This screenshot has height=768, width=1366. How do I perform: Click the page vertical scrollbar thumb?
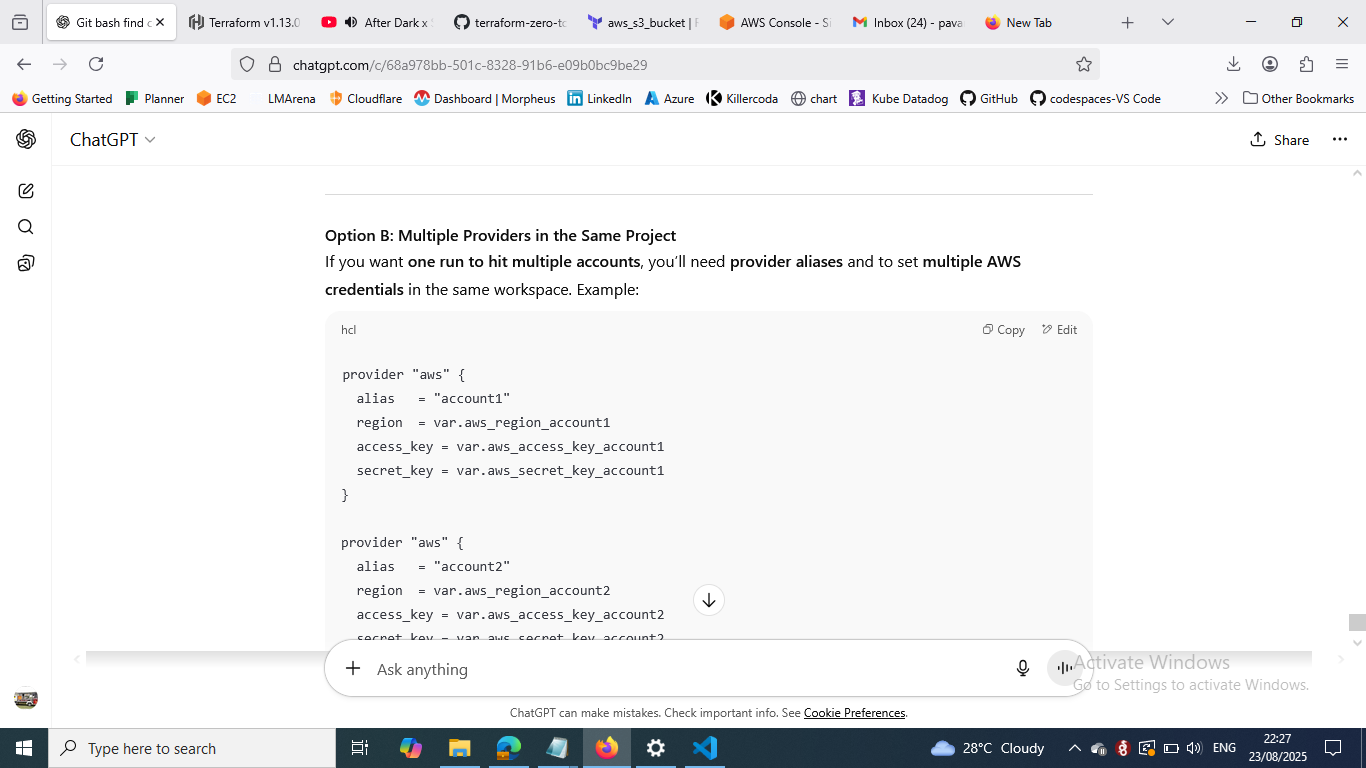click(1356, 621)
